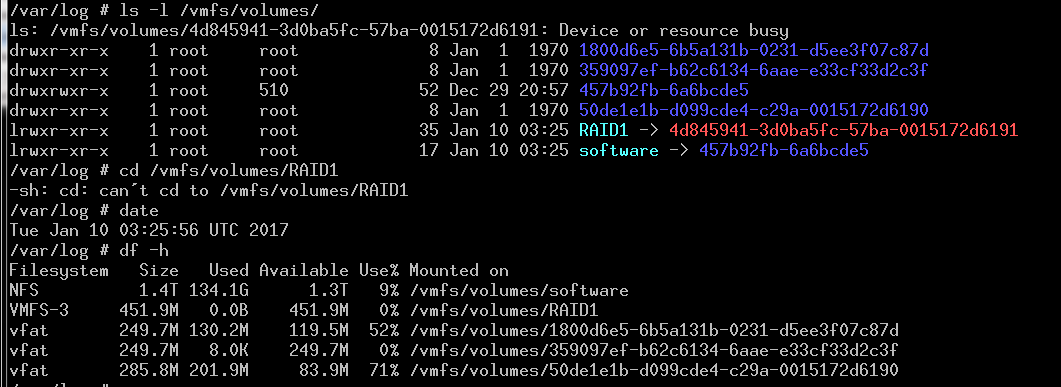Viewport: 1061px width, 387px height.
Task: Click the /vmfs/volumes/software mount path
Action: 518,290
